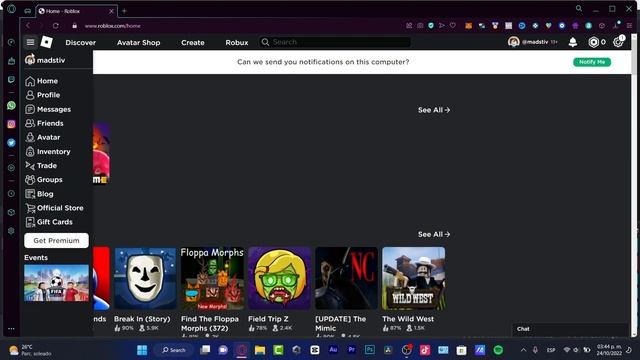Open clock and date on taskbar
The height and width of the screenshot is (360, 640).
[609, 350]
